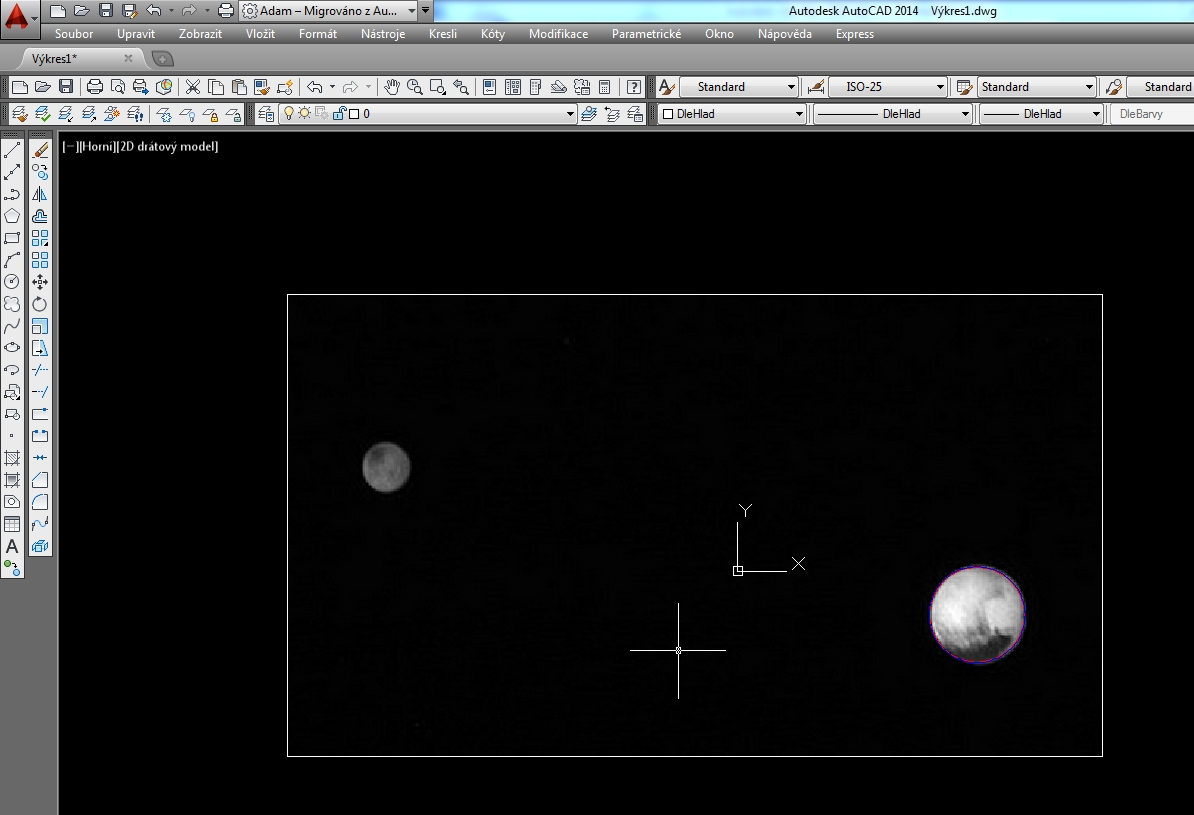1194x815 pixels.
Task: Open the Zobrazit menu
Action: pos(200,34)
